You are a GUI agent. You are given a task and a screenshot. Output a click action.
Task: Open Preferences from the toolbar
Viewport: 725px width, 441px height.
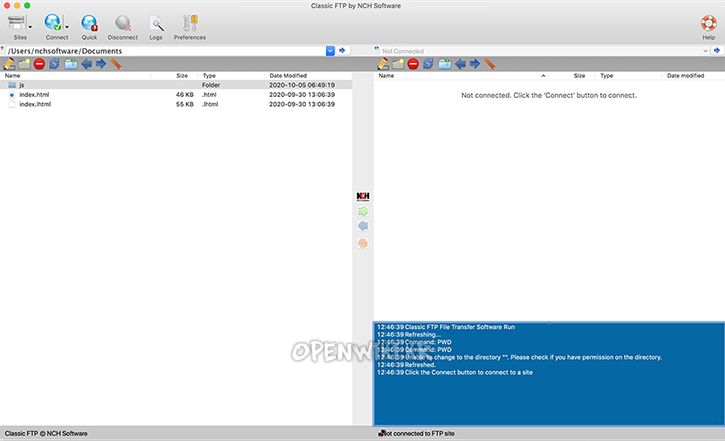coord(190,23)
